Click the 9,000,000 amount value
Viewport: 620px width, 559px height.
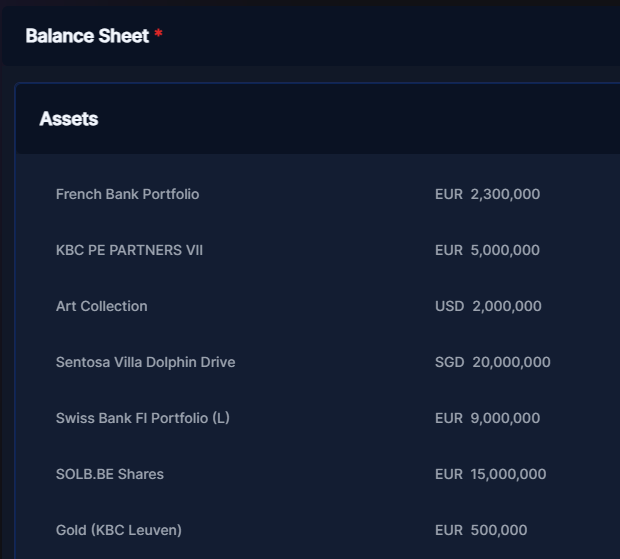[x=505, y=418]
